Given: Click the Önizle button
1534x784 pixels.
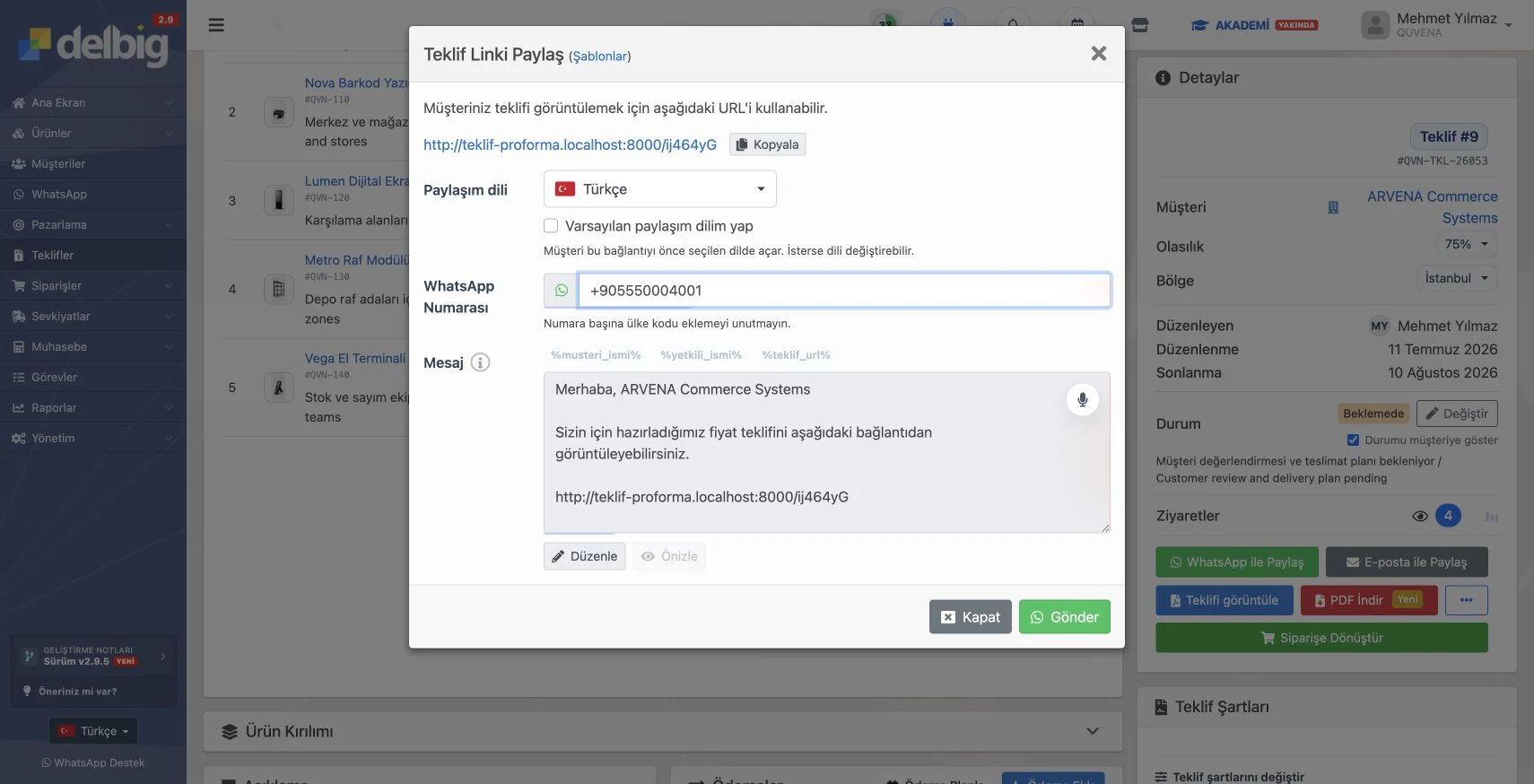Looking at the screenshot, I should click(669, 556).
